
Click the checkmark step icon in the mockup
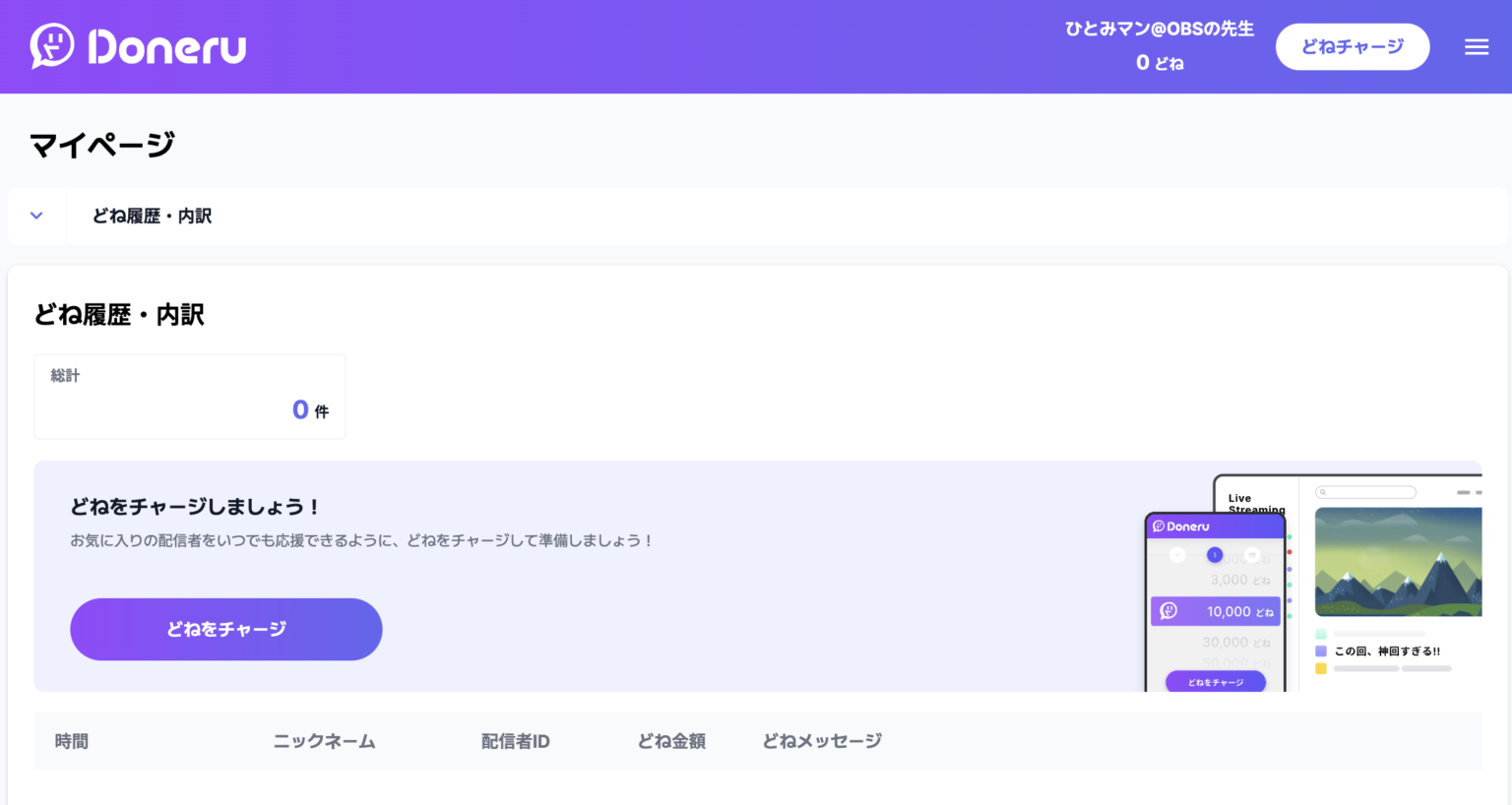(x=1177, y=555)
